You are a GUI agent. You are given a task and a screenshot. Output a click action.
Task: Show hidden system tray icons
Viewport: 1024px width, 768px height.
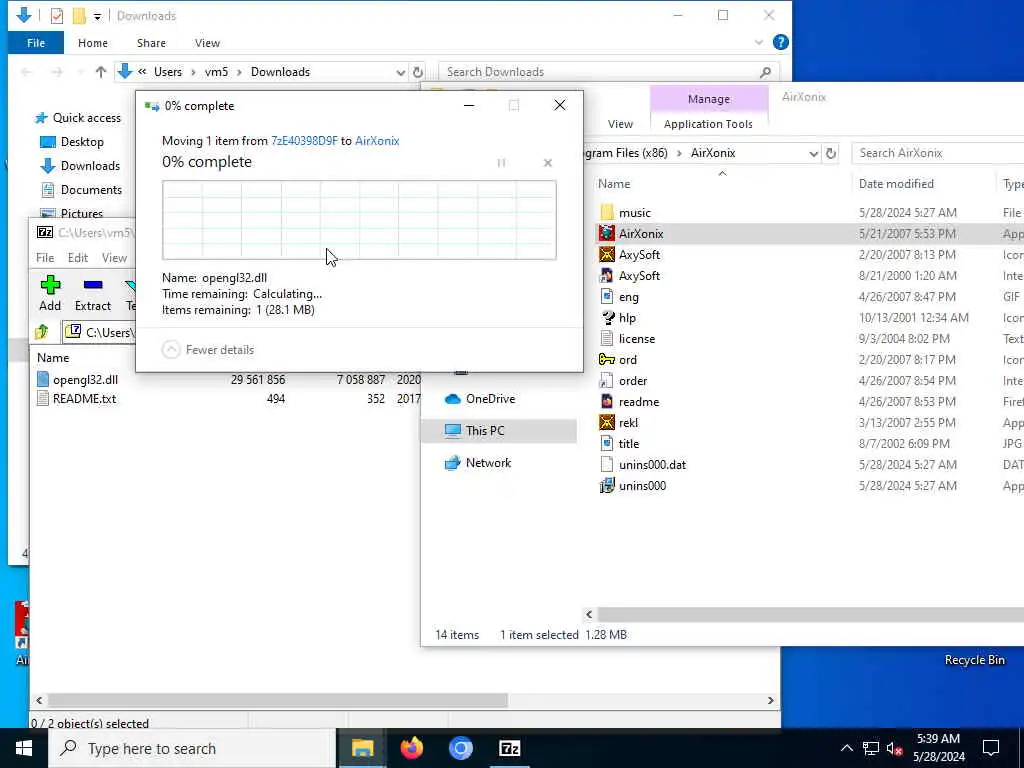click(x=846, y=748)
